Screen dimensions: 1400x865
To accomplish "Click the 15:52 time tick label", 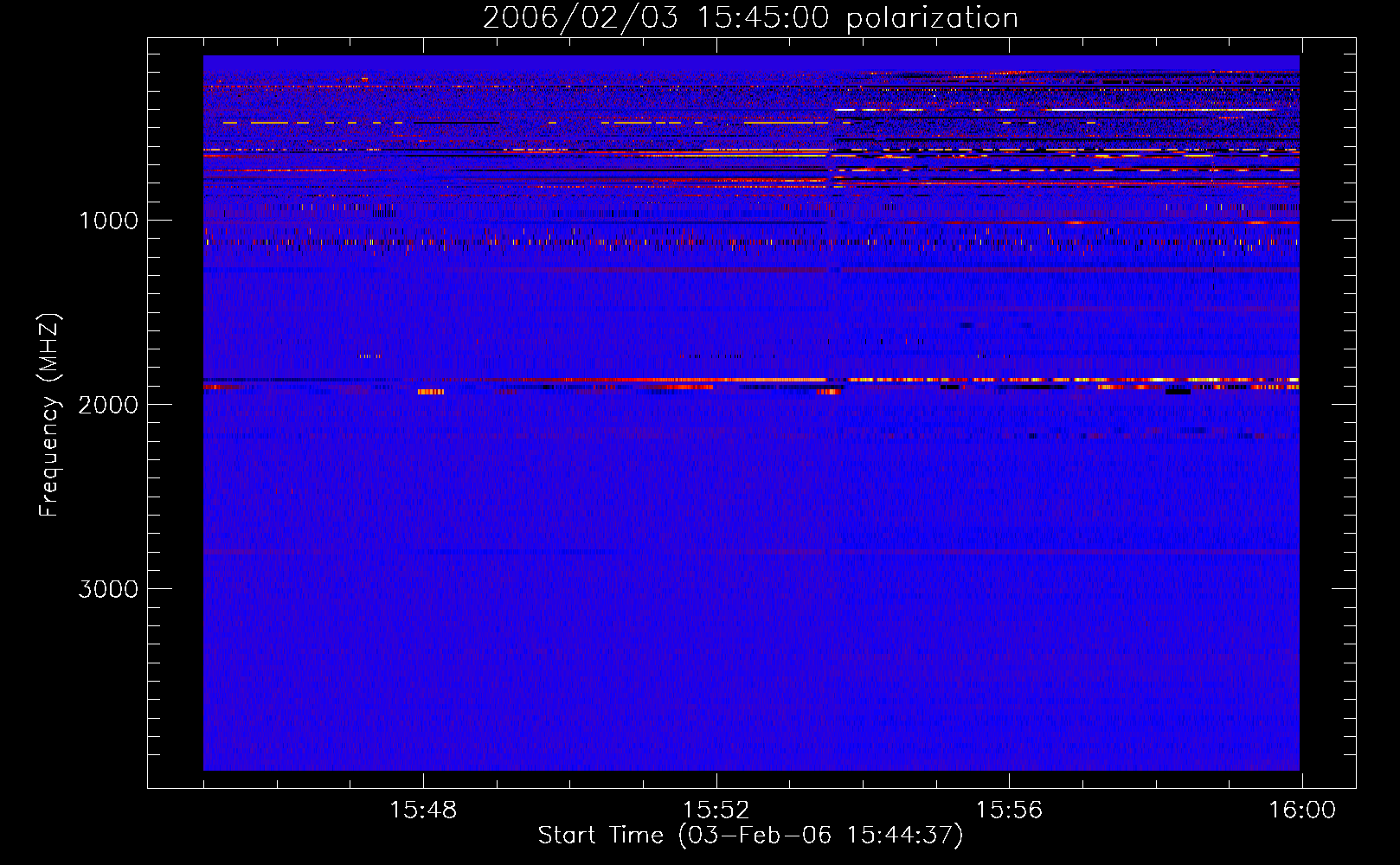I will [x=716, y=811].
